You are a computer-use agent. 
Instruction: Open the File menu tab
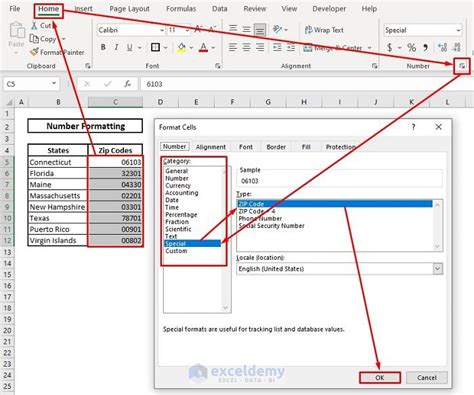(x=15, y=9)
